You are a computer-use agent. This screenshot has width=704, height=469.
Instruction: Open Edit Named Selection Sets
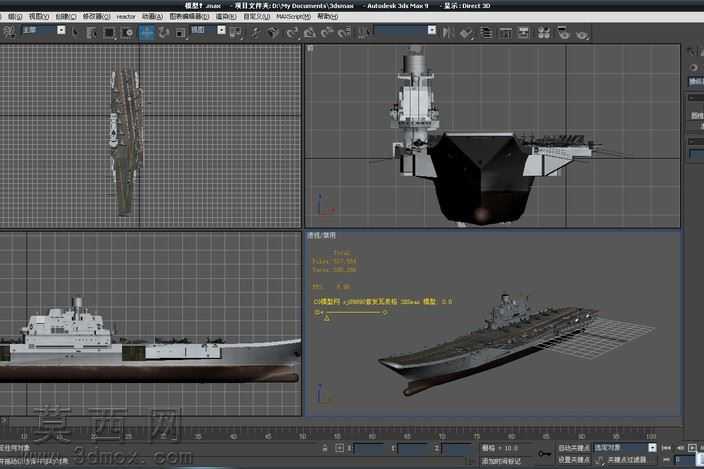(365, 32)
